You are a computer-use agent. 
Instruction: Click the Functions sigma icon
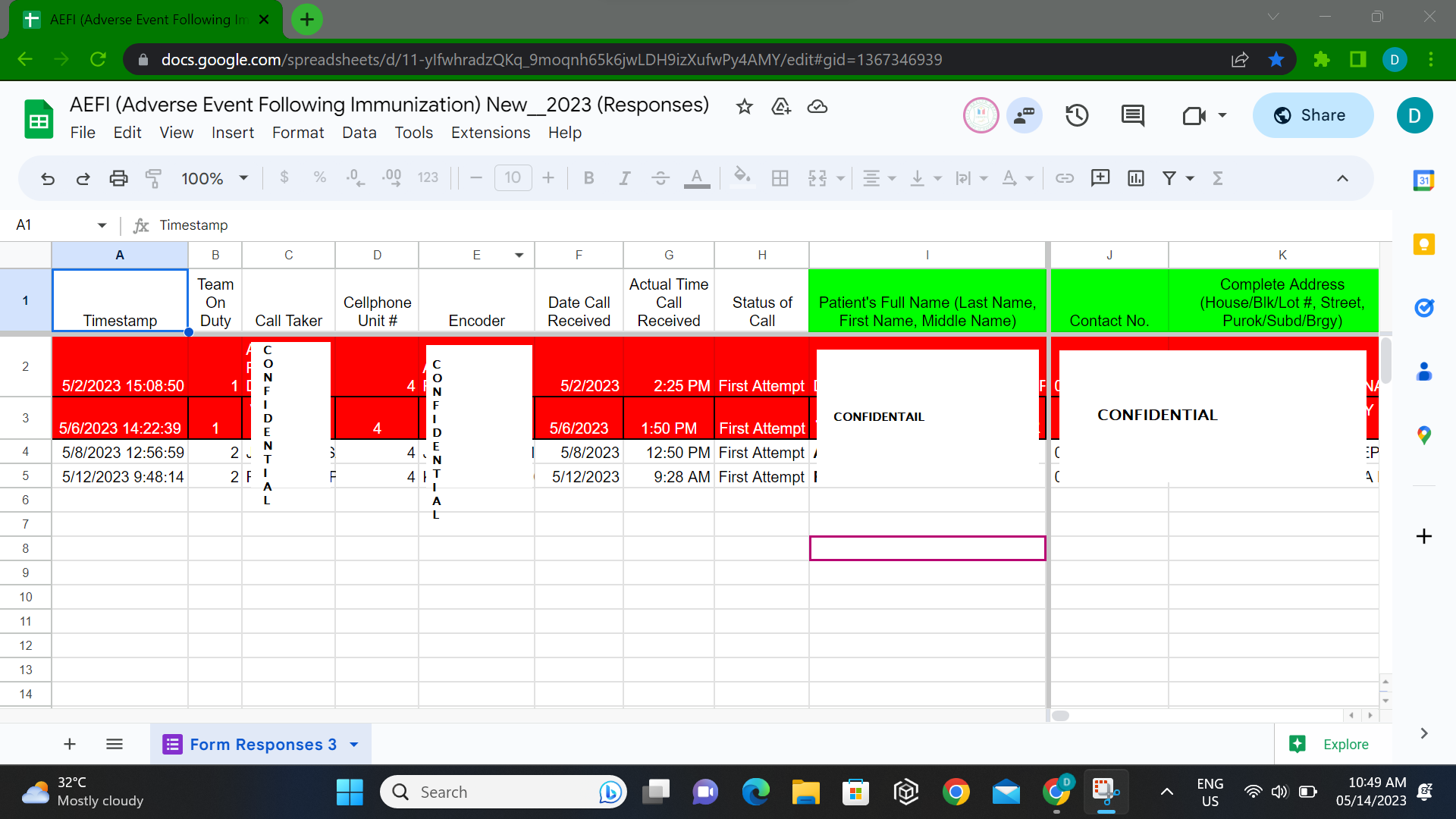pyautogui.click(x=1218, y=178)
